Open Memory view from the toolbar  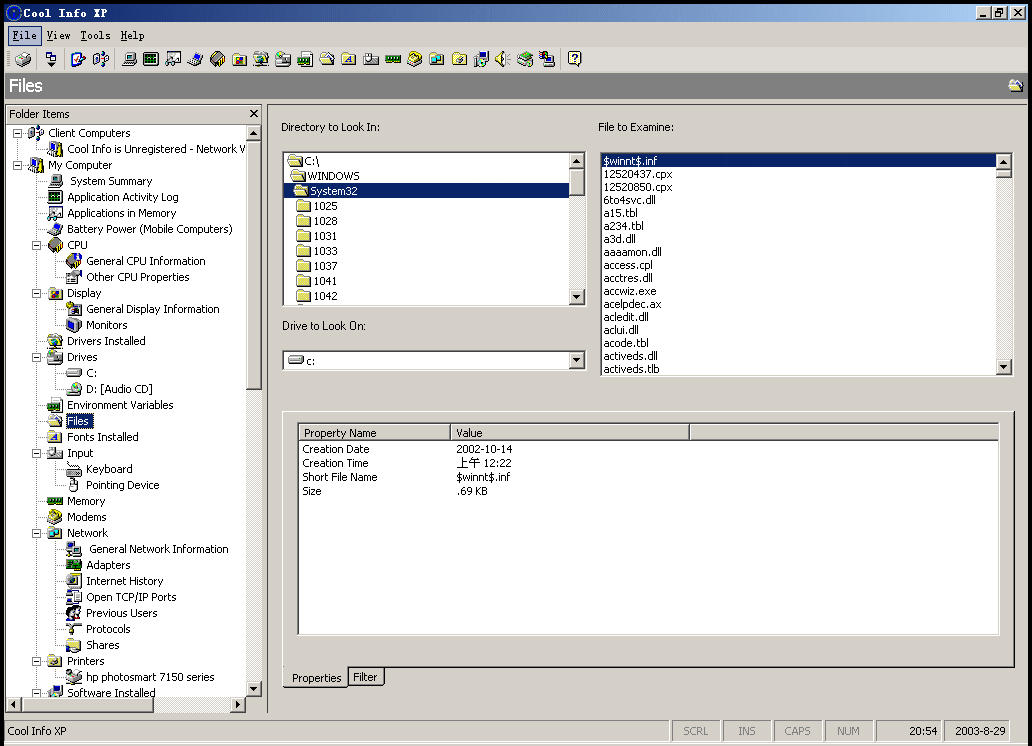(x=393, y=59)
